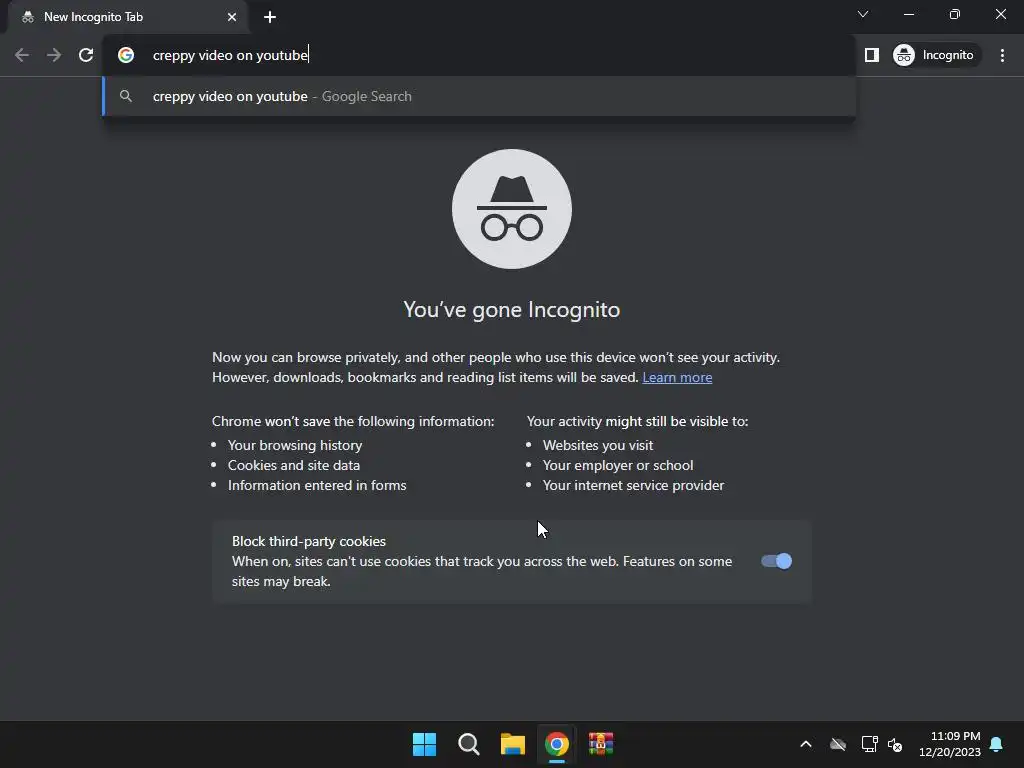
Task: Open the side panel icon
Action: pos(872,56)
